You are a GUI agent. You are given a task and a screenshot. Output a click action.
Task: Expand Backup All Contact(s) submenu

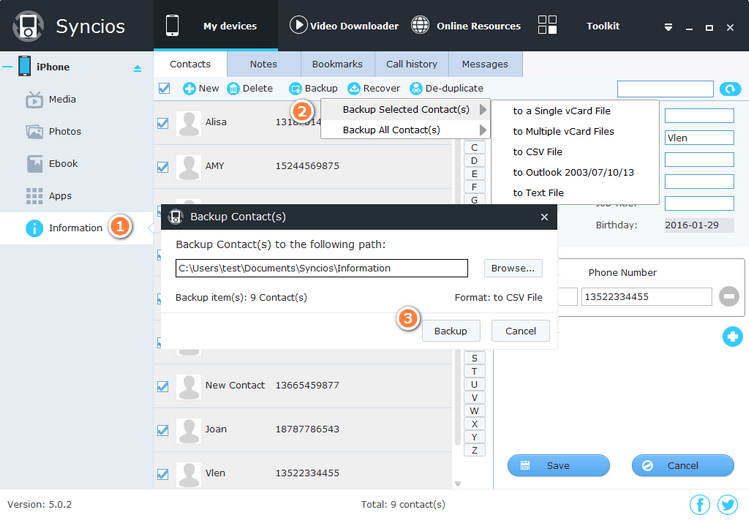pos(406,130)
